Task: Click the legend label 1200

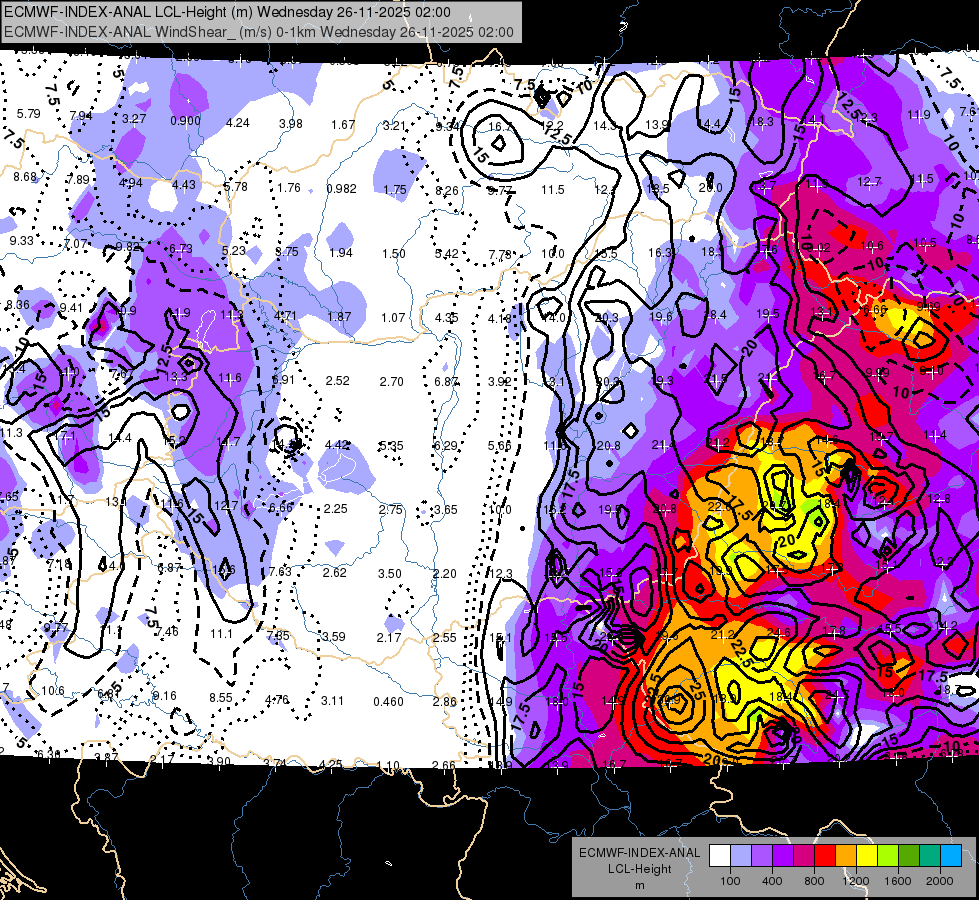Action: click(855, 881)
